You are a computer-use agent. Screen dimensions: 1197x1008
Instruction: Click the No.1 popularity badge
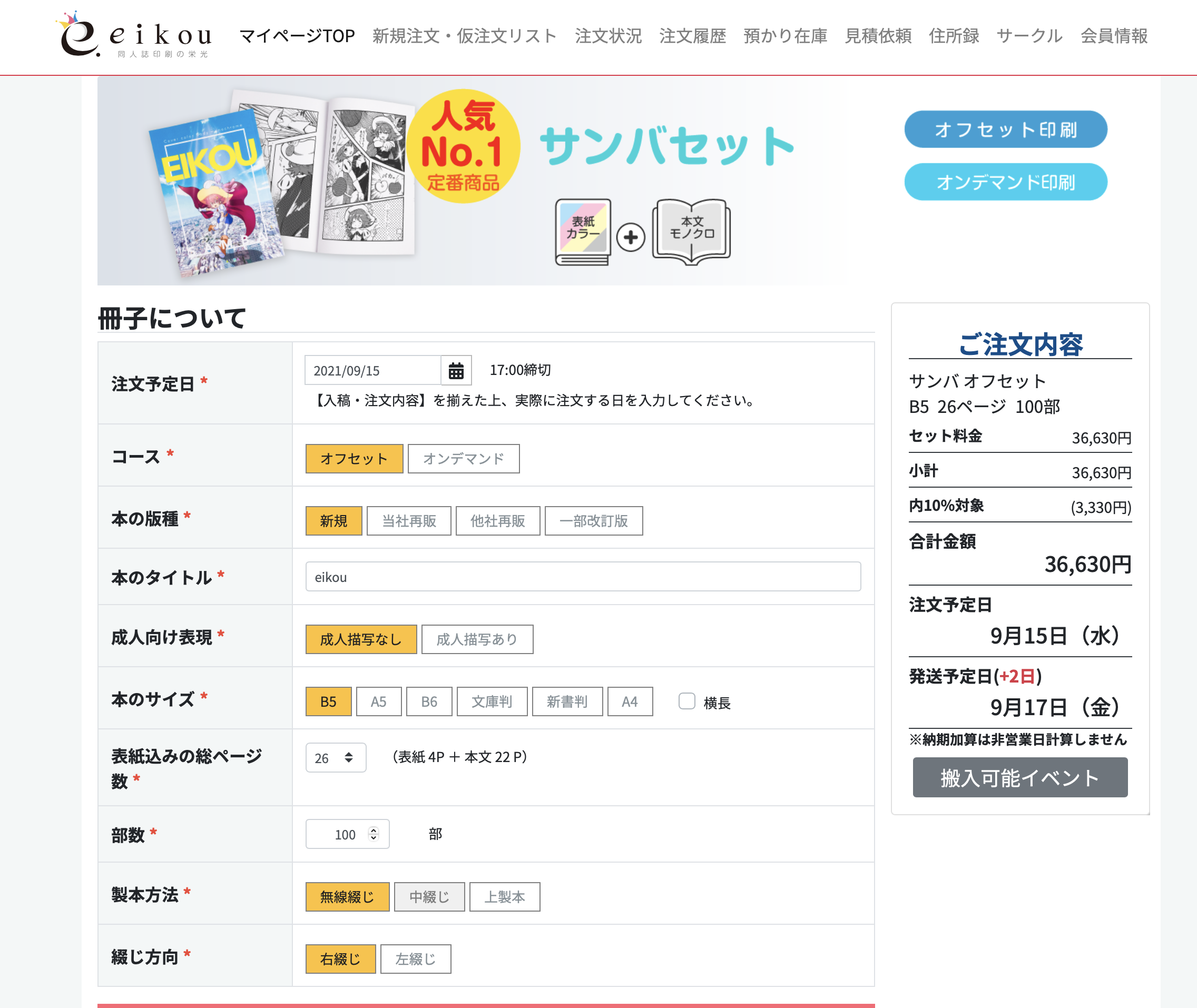pos(463,146)
